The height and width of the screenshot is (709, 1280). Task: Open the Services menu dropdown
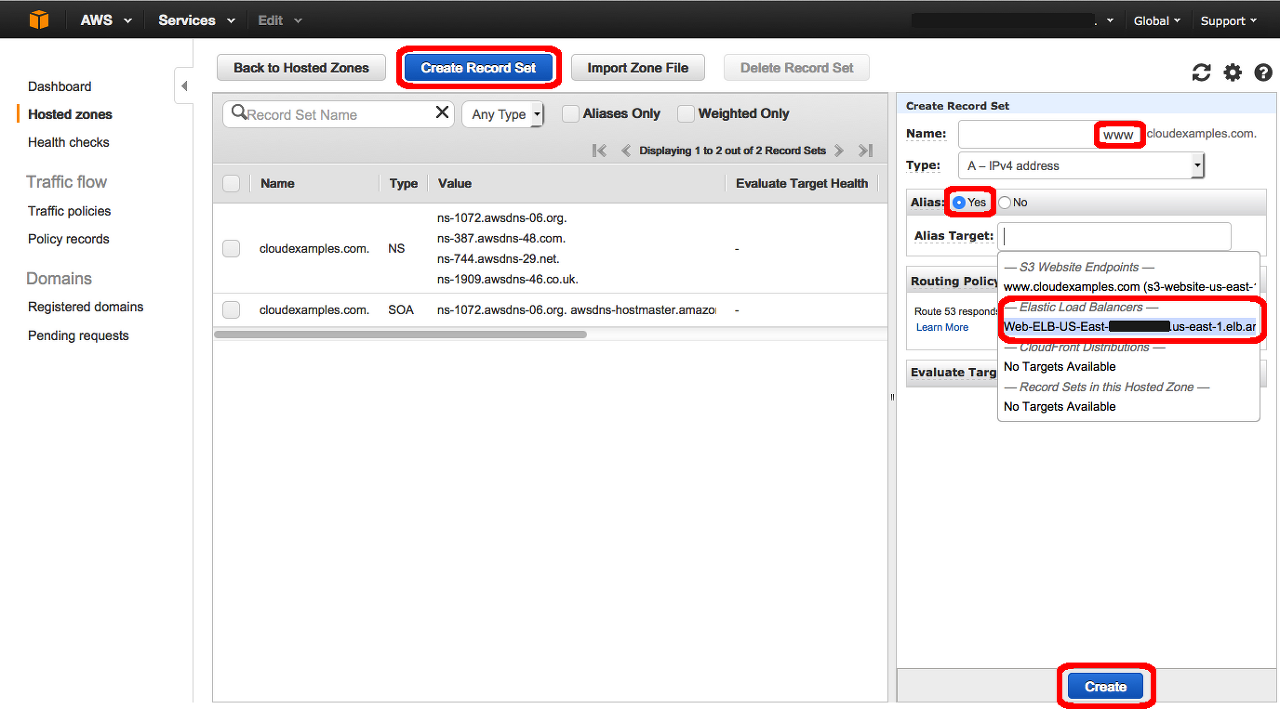click(197, 20)
